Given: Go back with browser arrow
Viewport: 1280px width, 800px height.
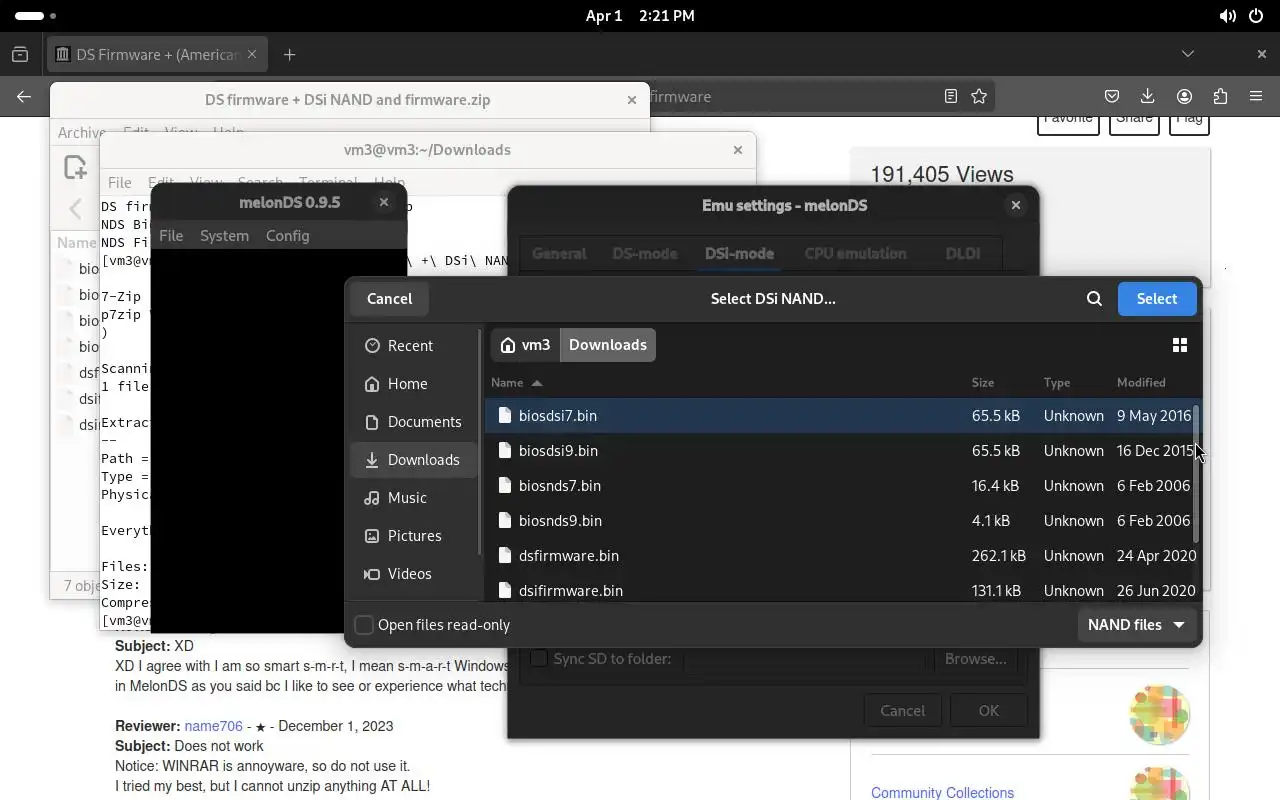Looking at the screenshot, I should pyautogui.click(x=24, y=96).
